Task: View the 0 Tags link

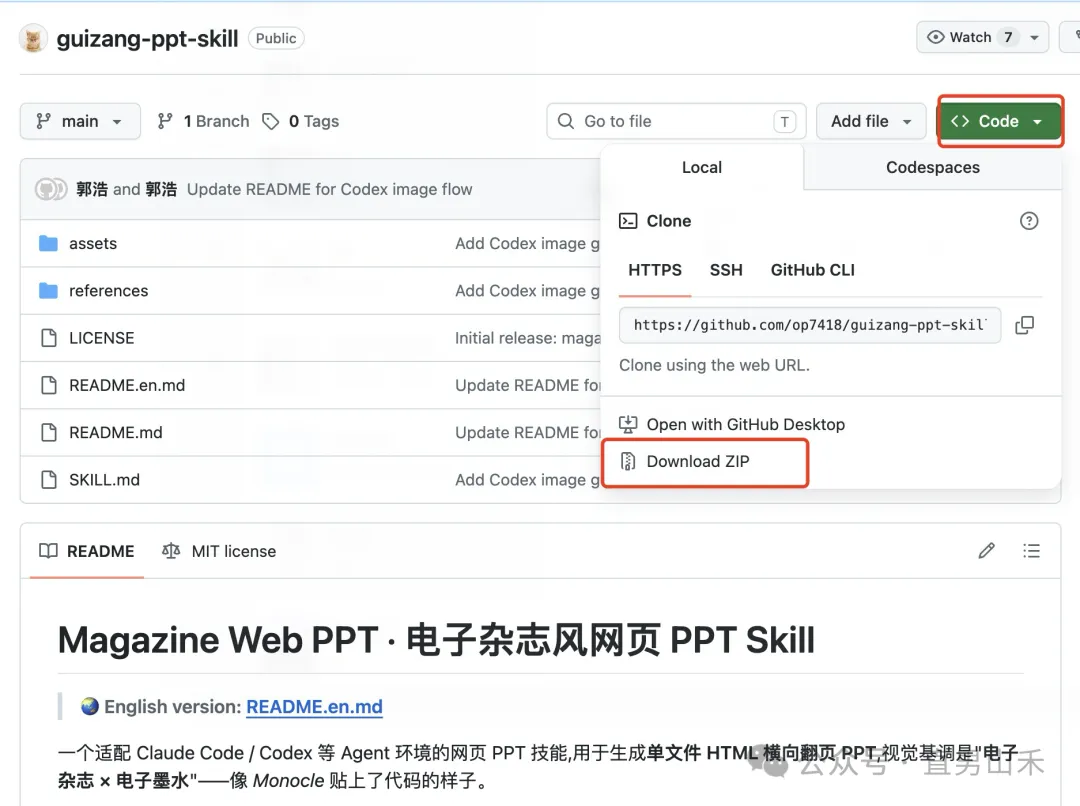Action: click(x=301, y=121)
